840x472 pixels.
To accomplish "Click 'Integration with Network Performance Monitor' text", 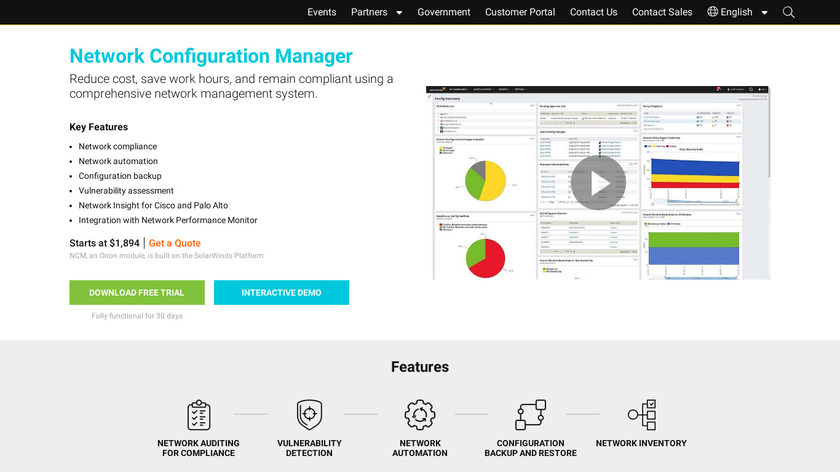I will 168,220.
